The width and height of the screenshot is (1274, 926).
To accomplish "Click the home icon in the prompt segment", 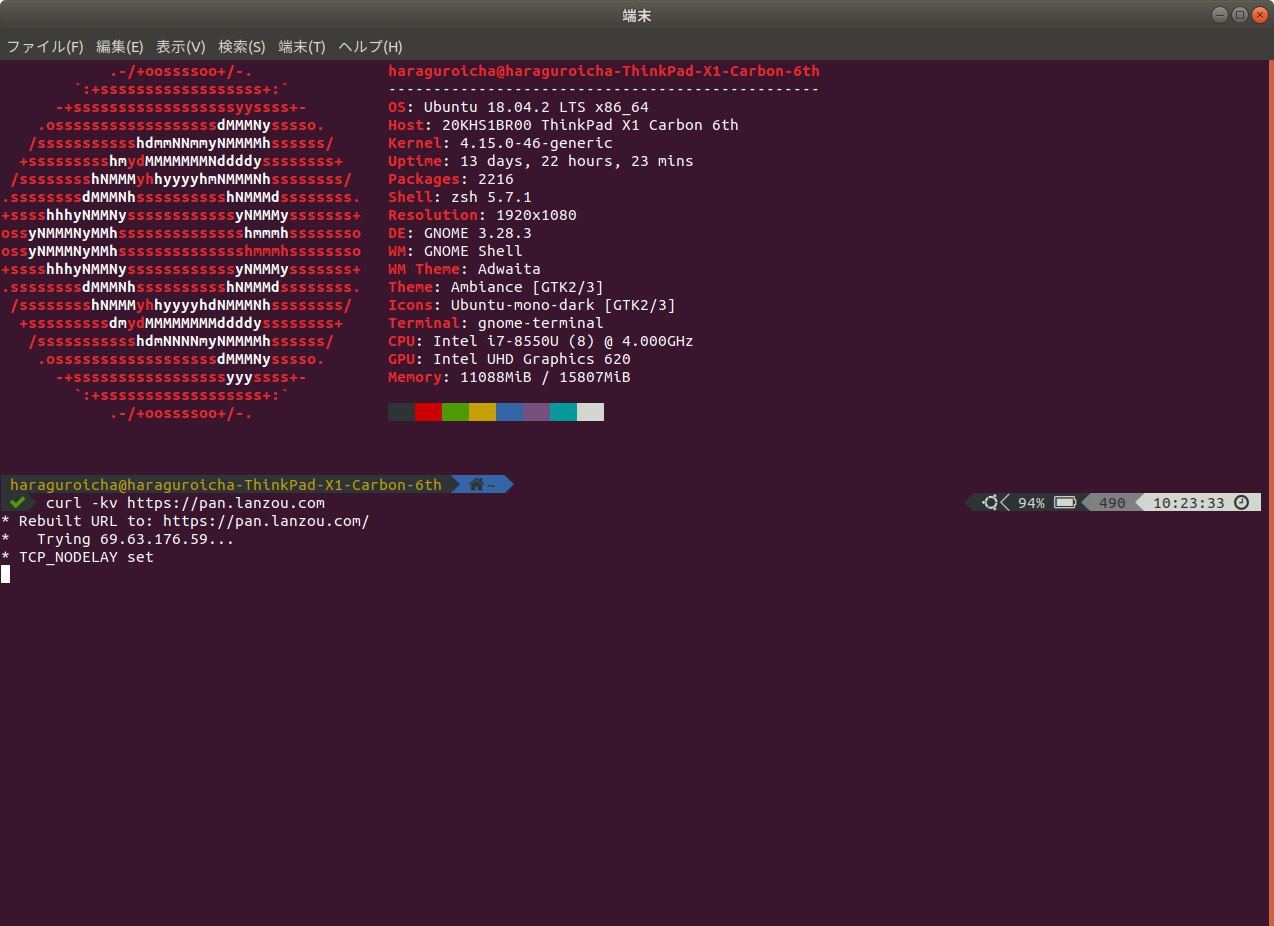I will (476, 485).
